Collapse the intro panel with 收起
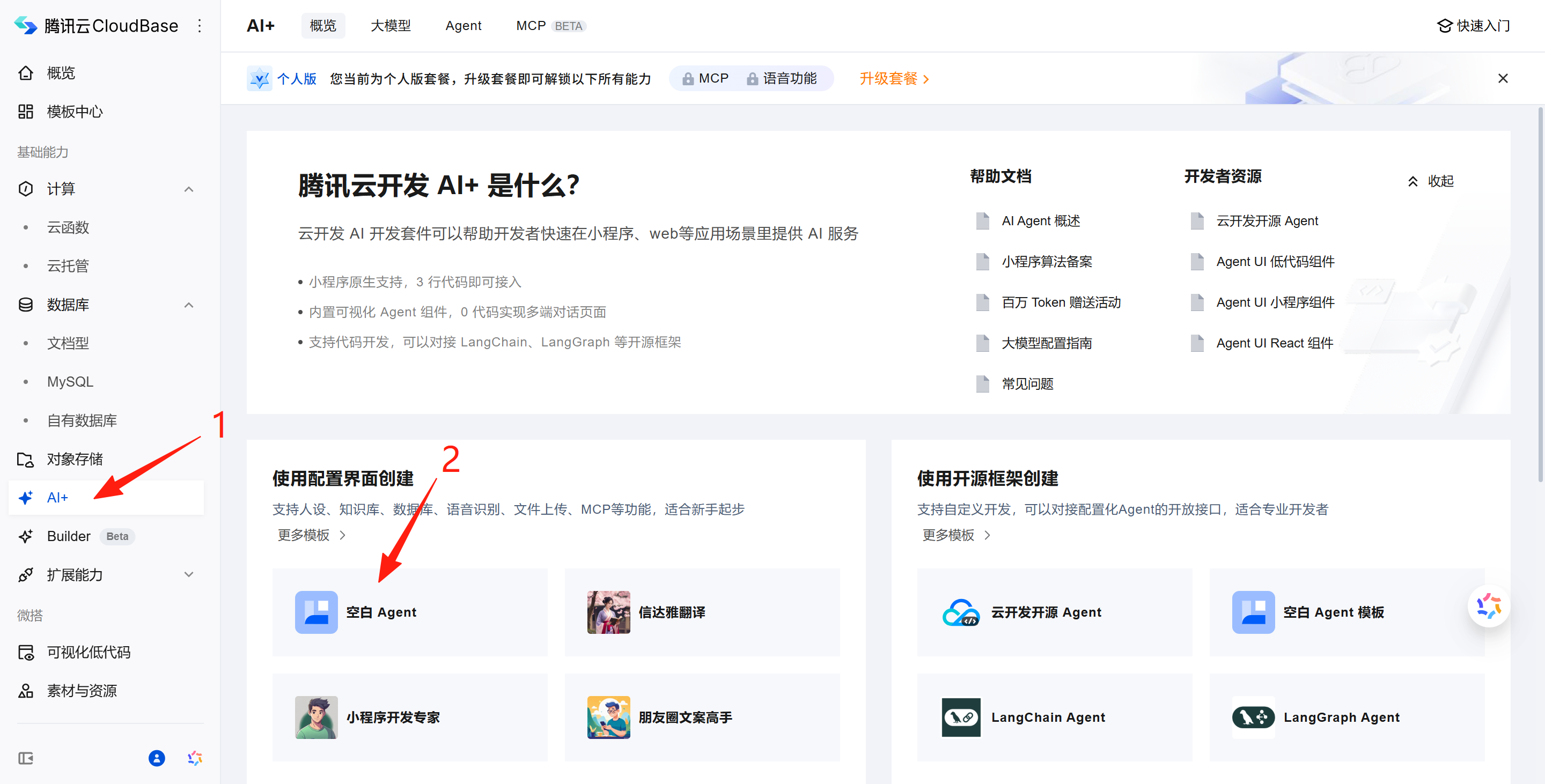The height and width of the screenshot is (784, 1545). 1431,181
